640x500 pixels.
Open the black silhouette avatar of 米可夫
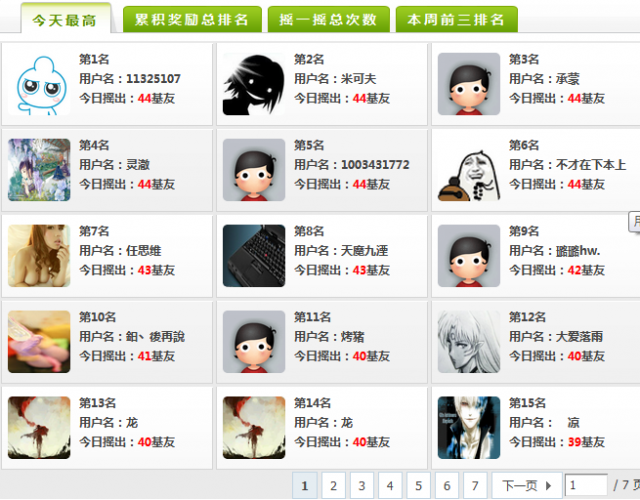pos(254,84)
